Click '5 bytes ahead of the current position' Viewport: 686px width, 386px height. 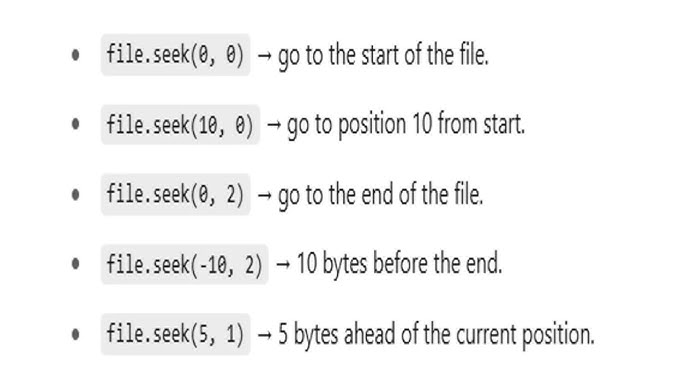(436, 335)
